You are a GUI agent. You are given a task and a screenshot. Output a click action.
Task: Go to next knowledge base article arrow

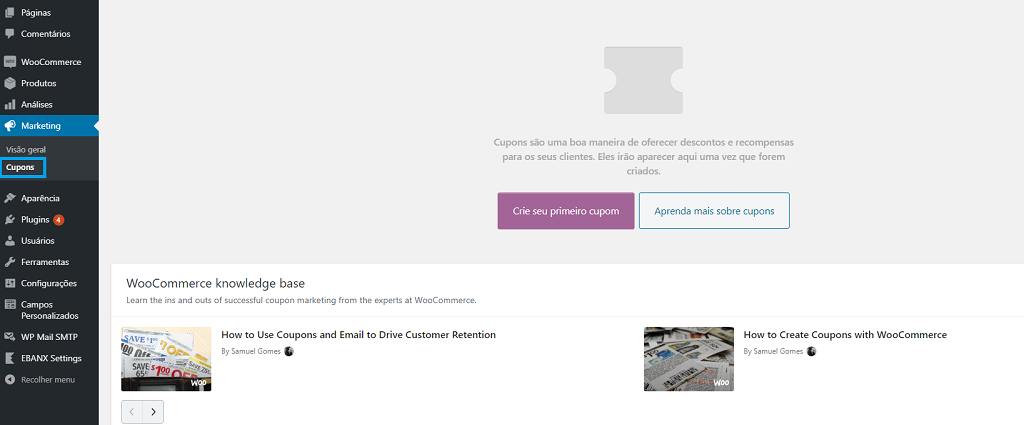click(153, 411)
